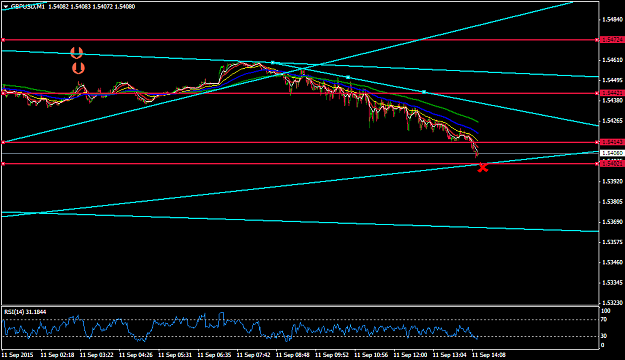
Task: Click the RSI(14) 31.1844 indicator label
Action: 25,312
